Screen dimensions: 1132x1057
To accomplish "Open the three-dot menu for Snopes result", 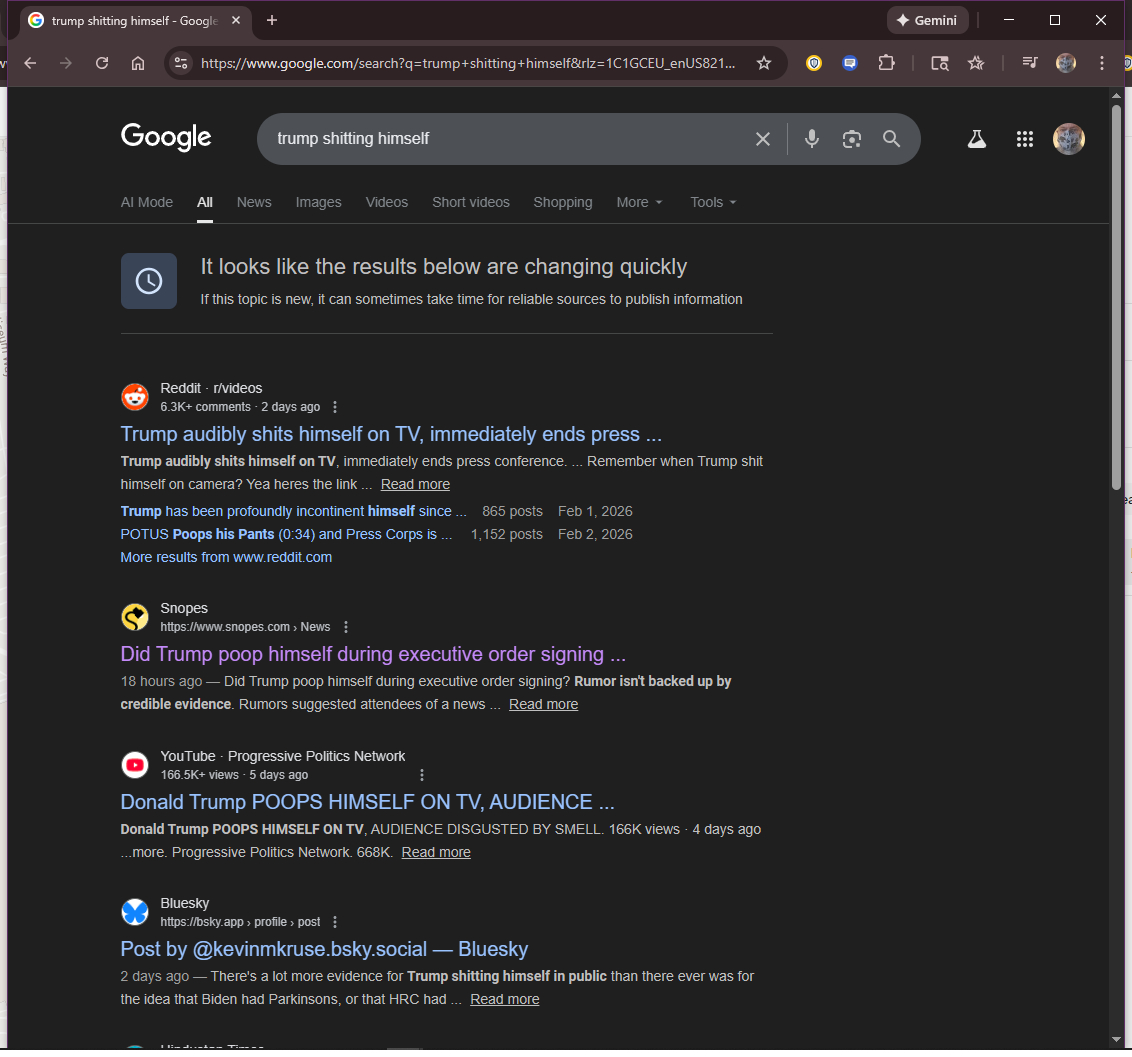I will pyautogui.click(x=346, y=627).
